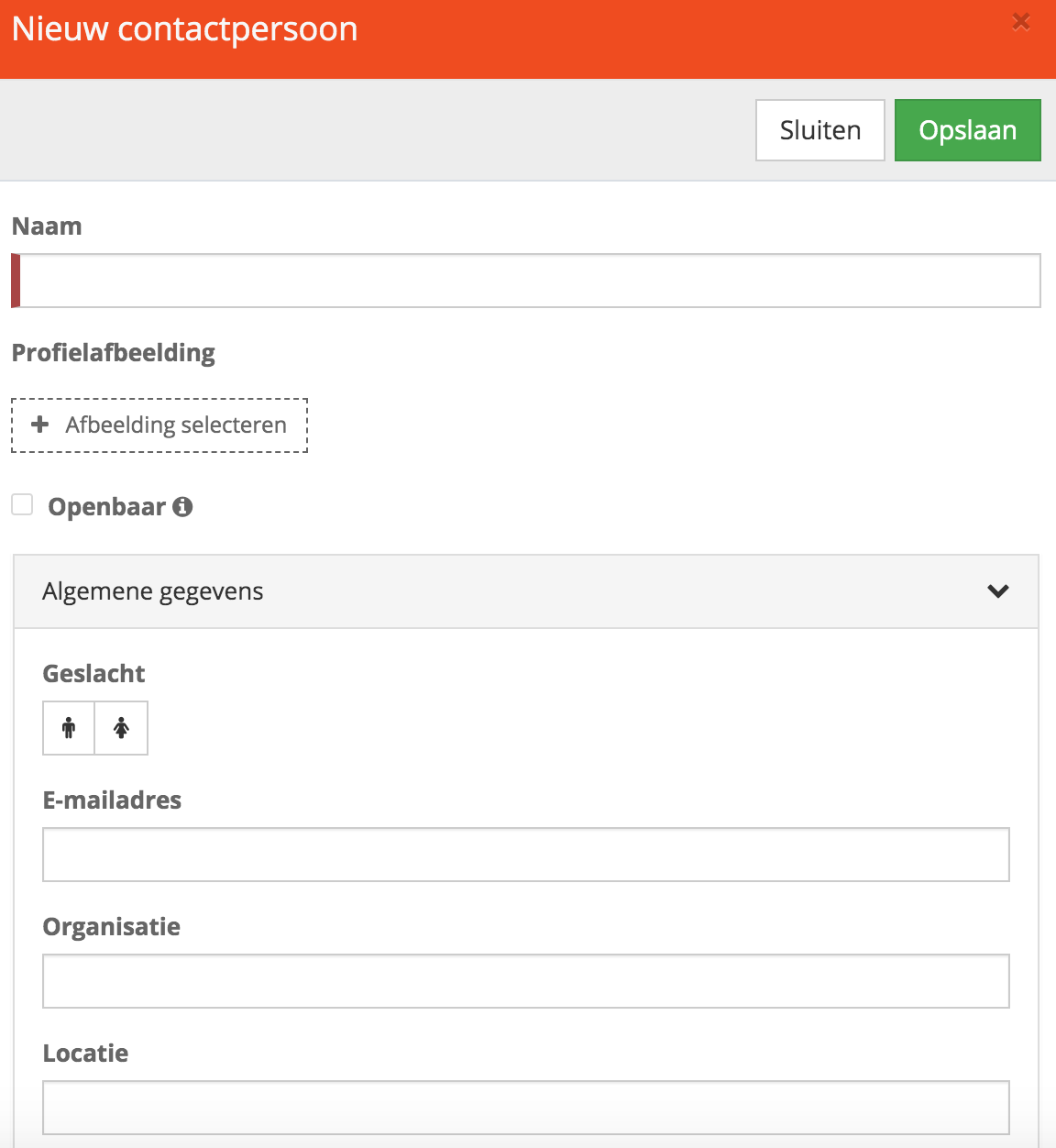Click the Naam field label
1056x1148 pixels.
(47, 226)
